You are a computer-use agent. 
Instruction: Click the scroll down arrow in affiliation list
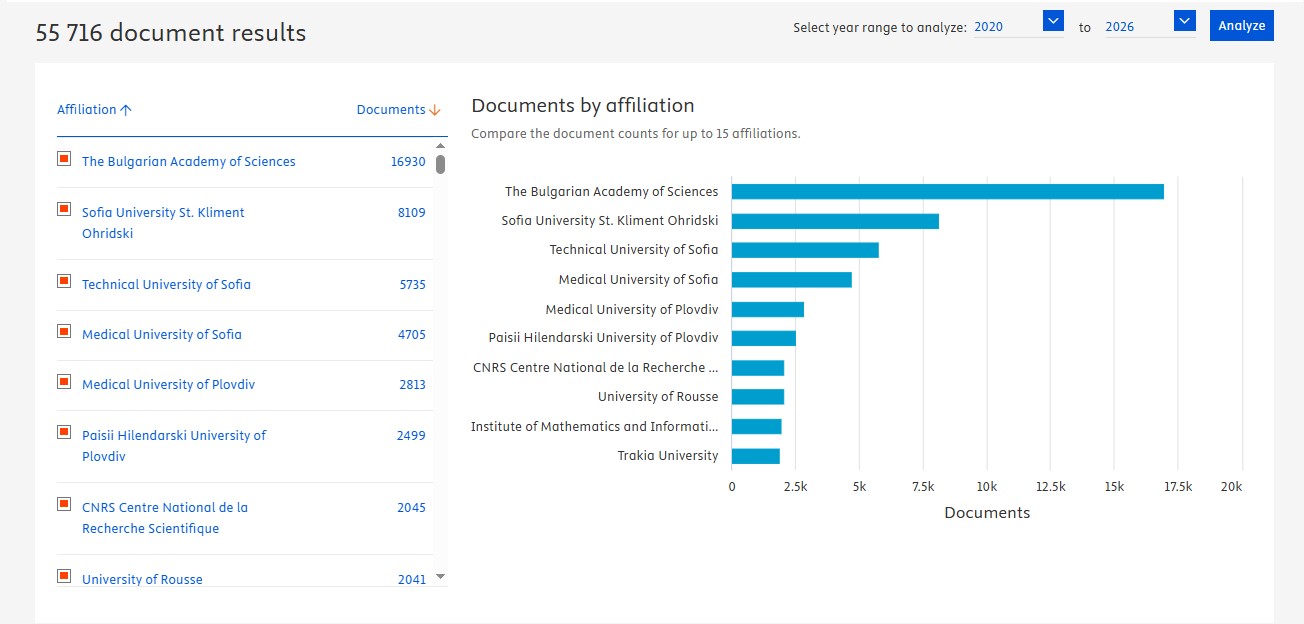(x=440, y=577)
